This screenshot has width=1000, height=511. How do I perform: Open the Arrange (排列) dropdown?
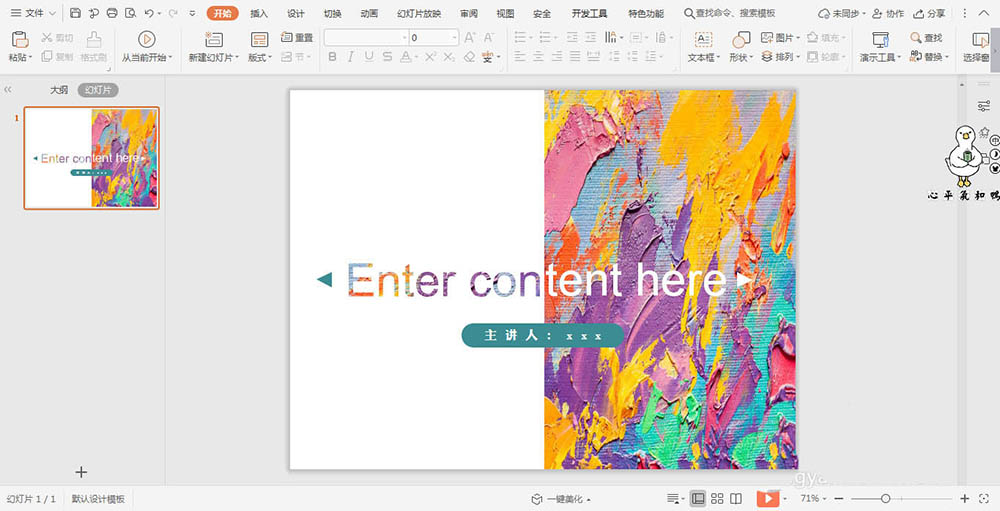pyautogui.click(x=779, y=57)
